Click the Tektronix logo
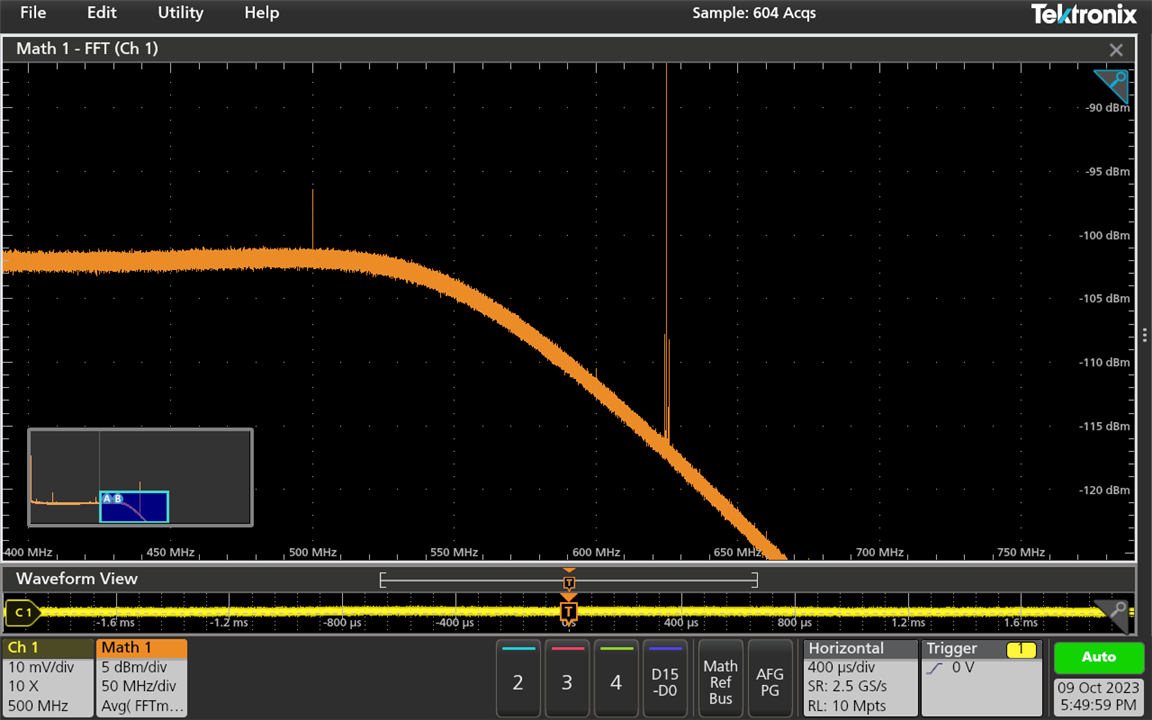This screenshot has height=720, width=1152. point(1083,14)
